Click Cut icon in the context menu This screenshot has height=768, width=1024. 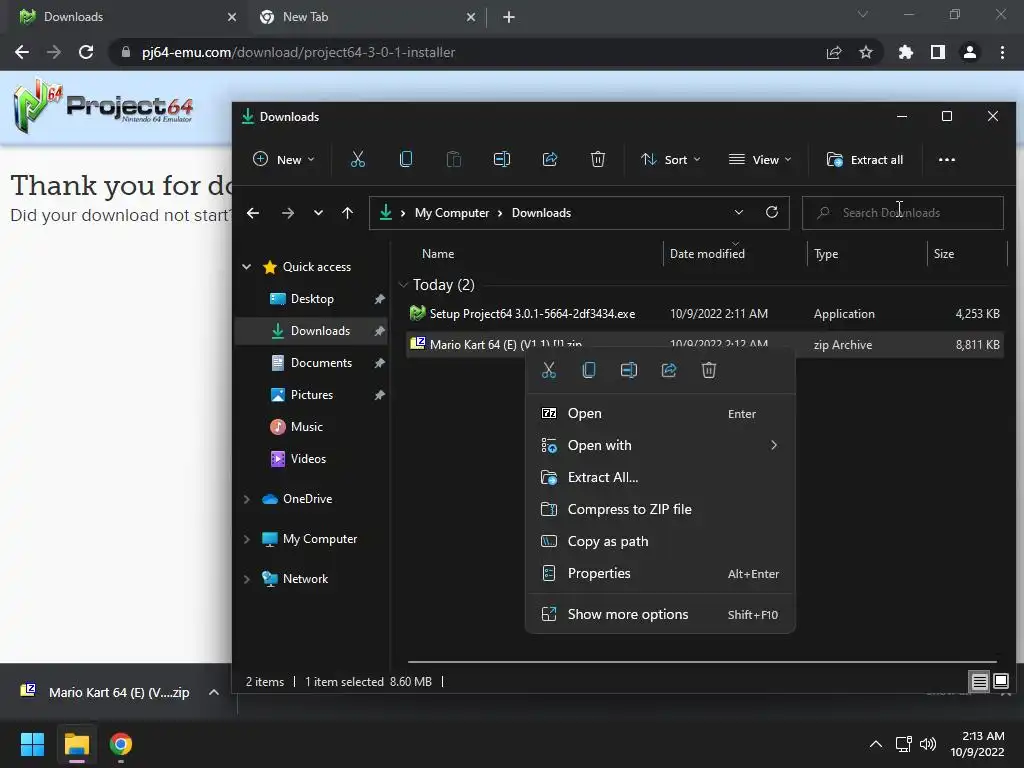point(549,370)
